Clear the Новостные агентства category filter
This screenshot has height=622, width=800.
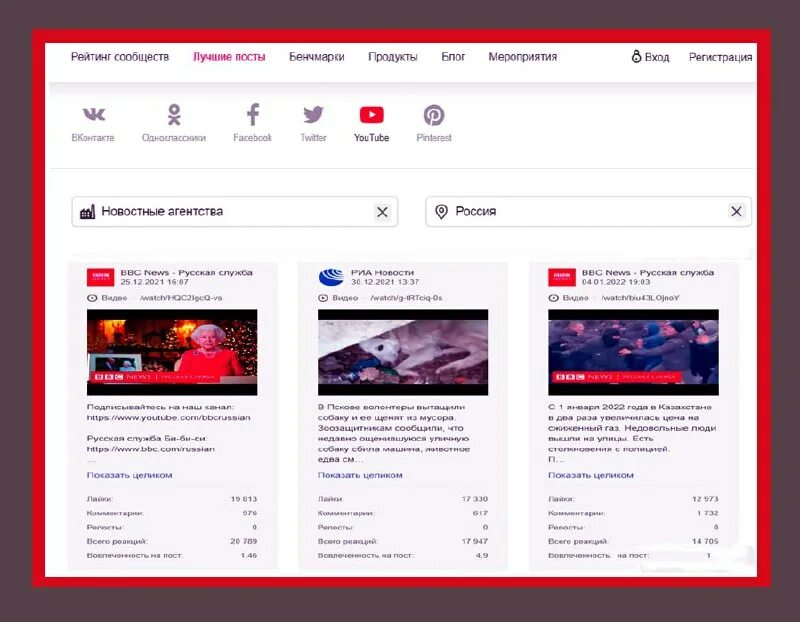382,212
